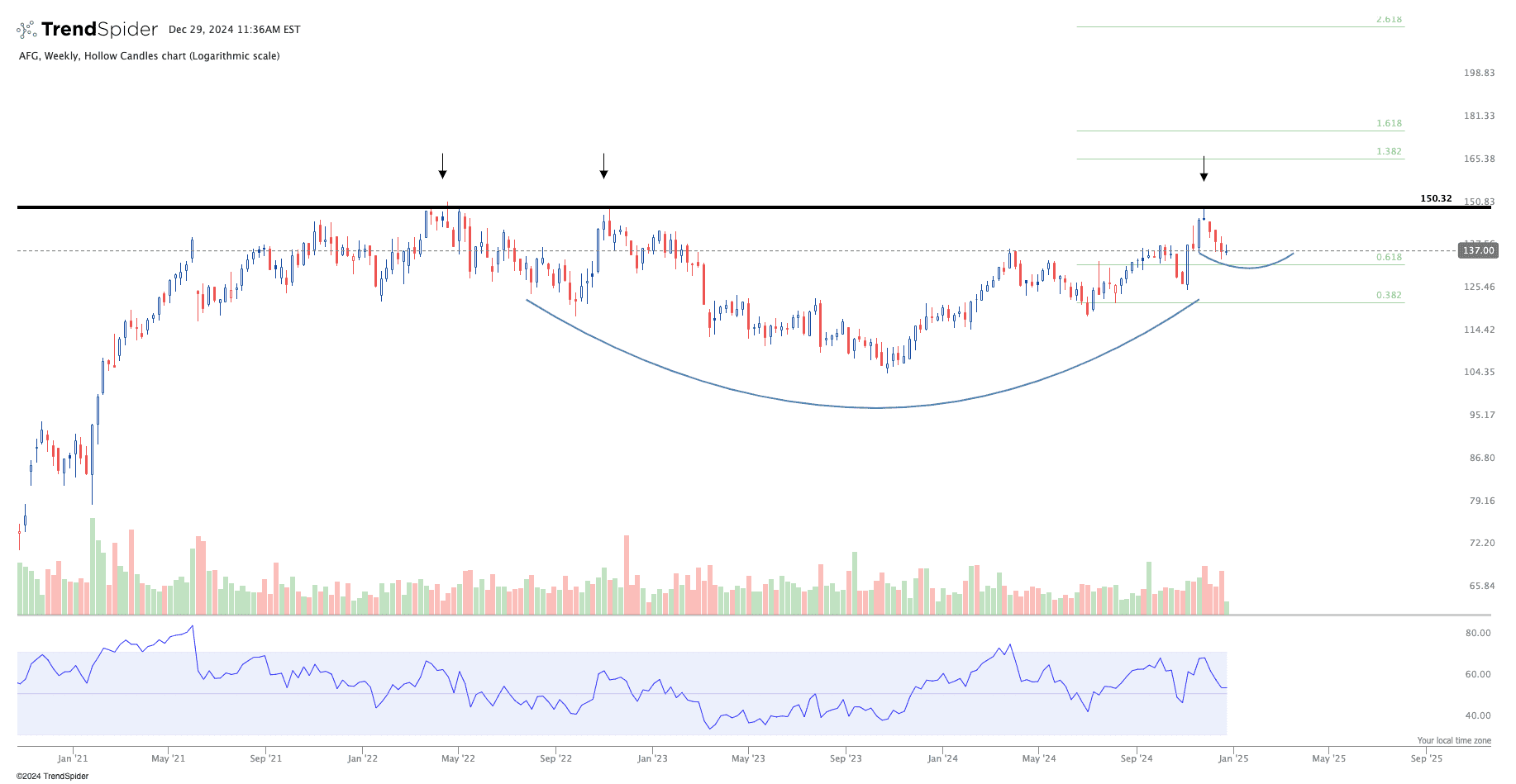Image resolution: width=1516 pixels, height=784 pixels.
Task: Select the 2.618 Fibonacci extension label
Action: (x=1389, y=19)
